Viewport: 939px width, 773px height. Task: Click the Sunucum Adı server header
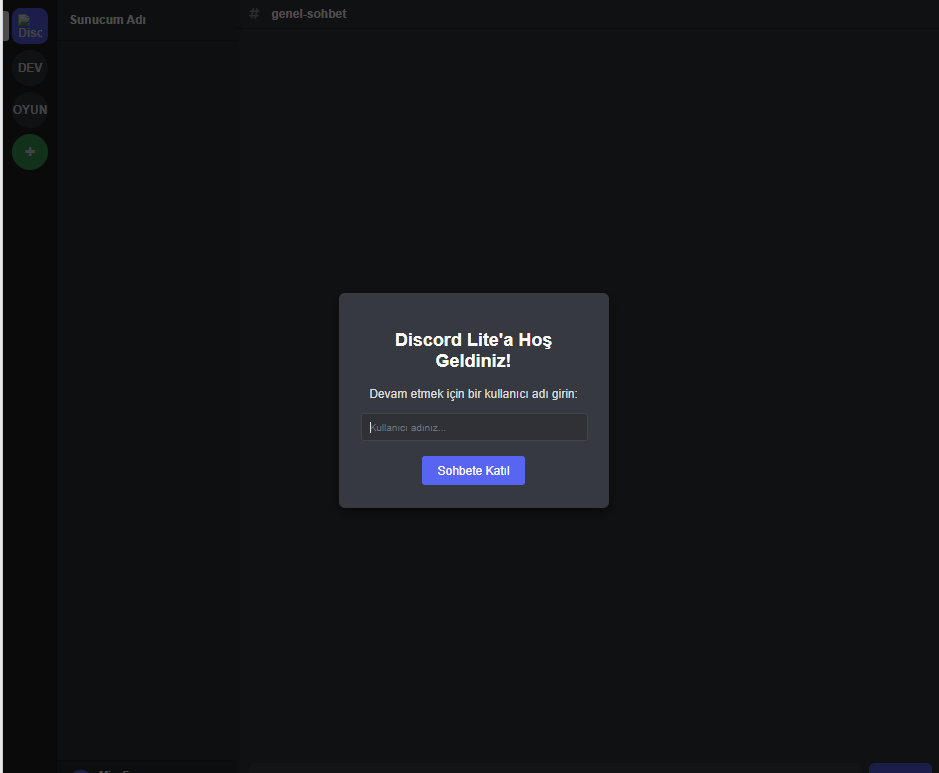pos(108,20)
